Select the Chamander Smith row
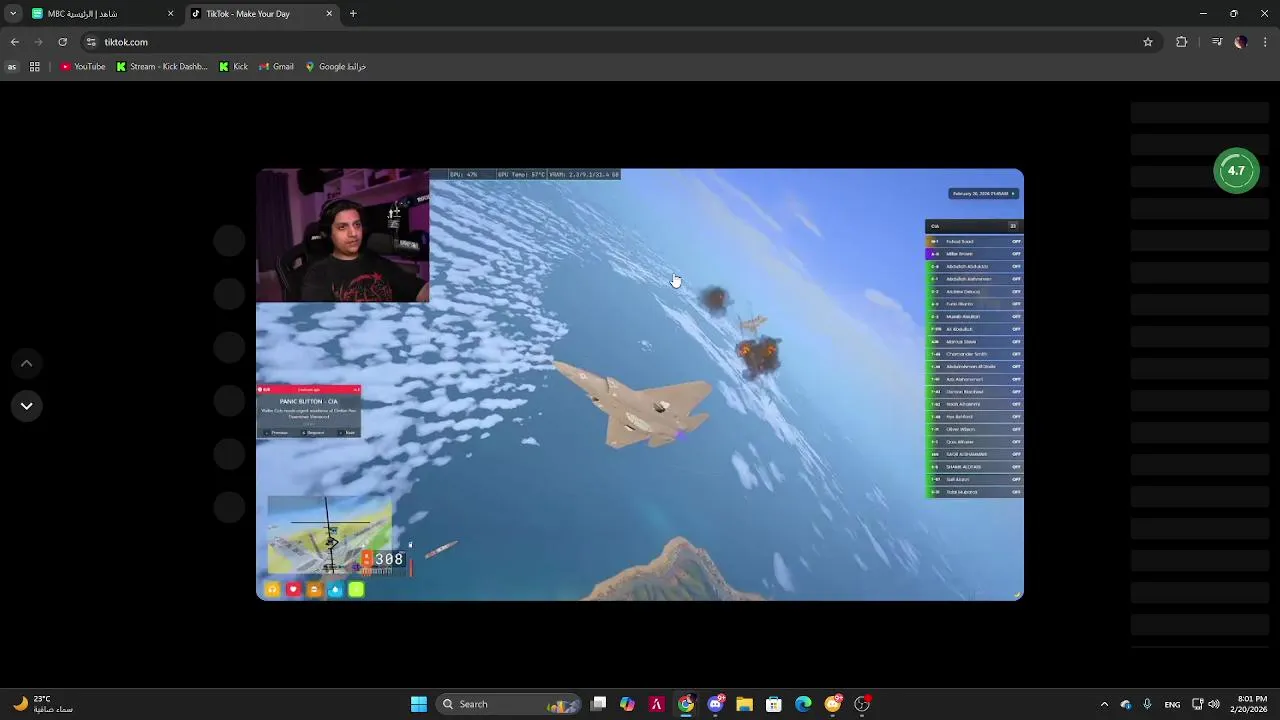Image resolution: width=1280 pixels, height=720 pixels. click(x=974, y=354)
